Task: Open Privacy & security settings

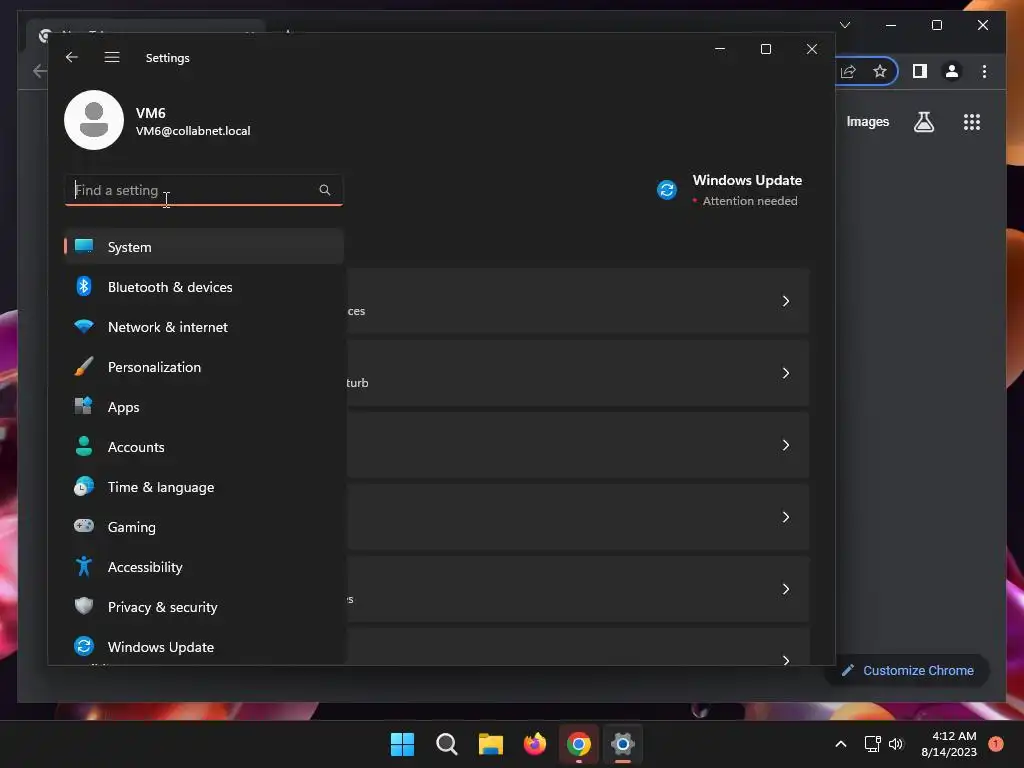Action: (x=204, y=607)
